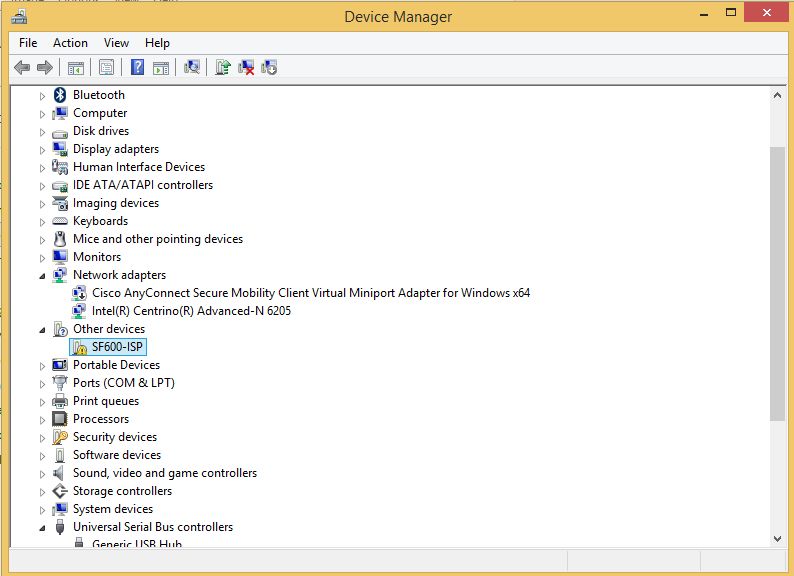Click the Properties toolbar icon

[106, 67]
